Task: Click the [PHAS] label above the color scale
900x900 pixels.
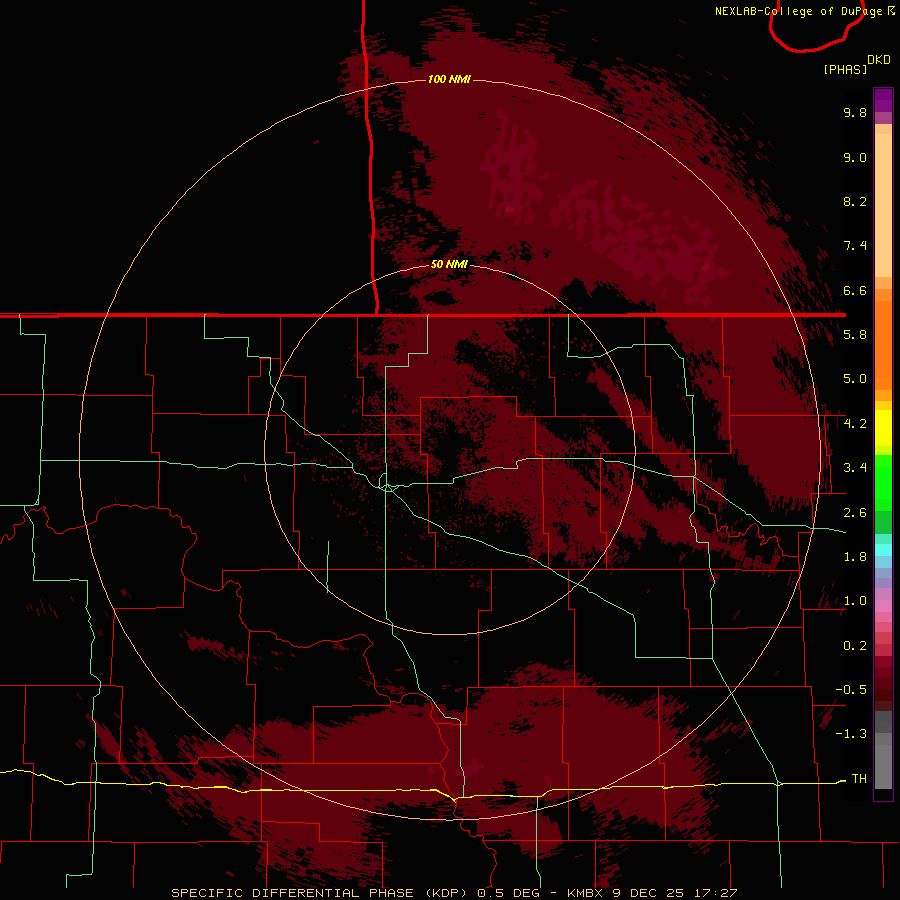Action: tap(845, 69)
